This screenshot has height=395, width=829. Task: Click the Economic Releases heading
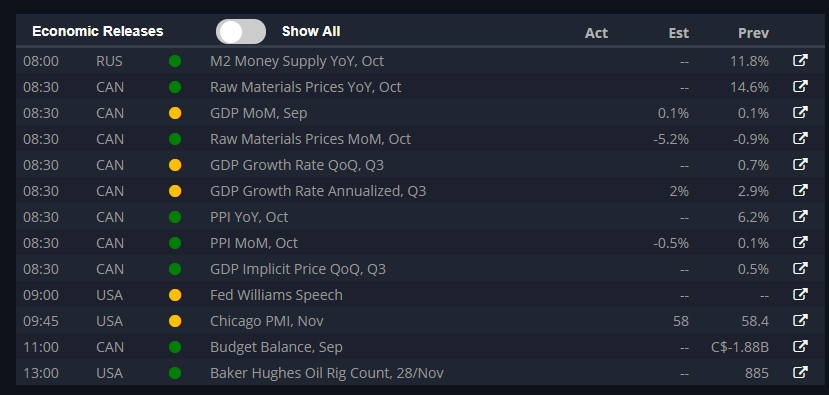(x=98, y=31)
